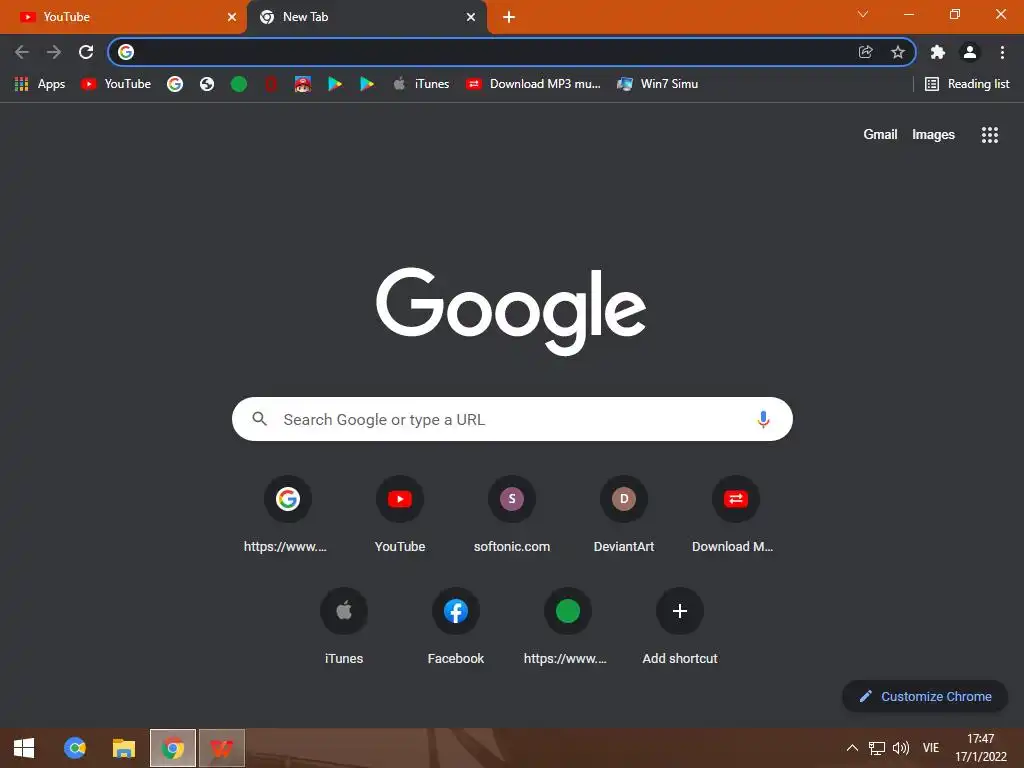Open the Download MP3 mu... bookmark
Screen dimensions: 1024x768
534,84
